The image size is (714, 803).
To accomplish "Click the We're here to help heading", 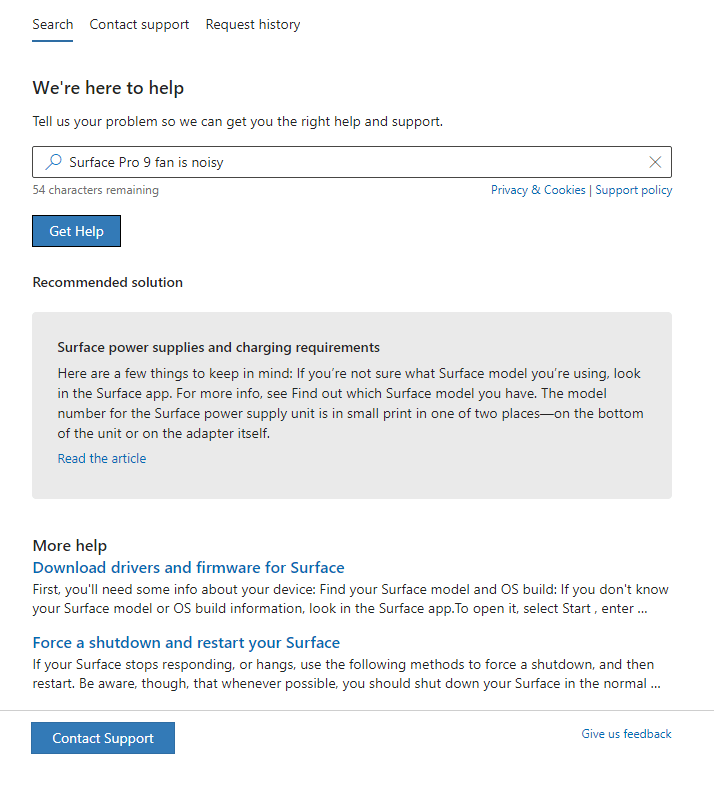I will pyautogui.click(x=108, y=88).
